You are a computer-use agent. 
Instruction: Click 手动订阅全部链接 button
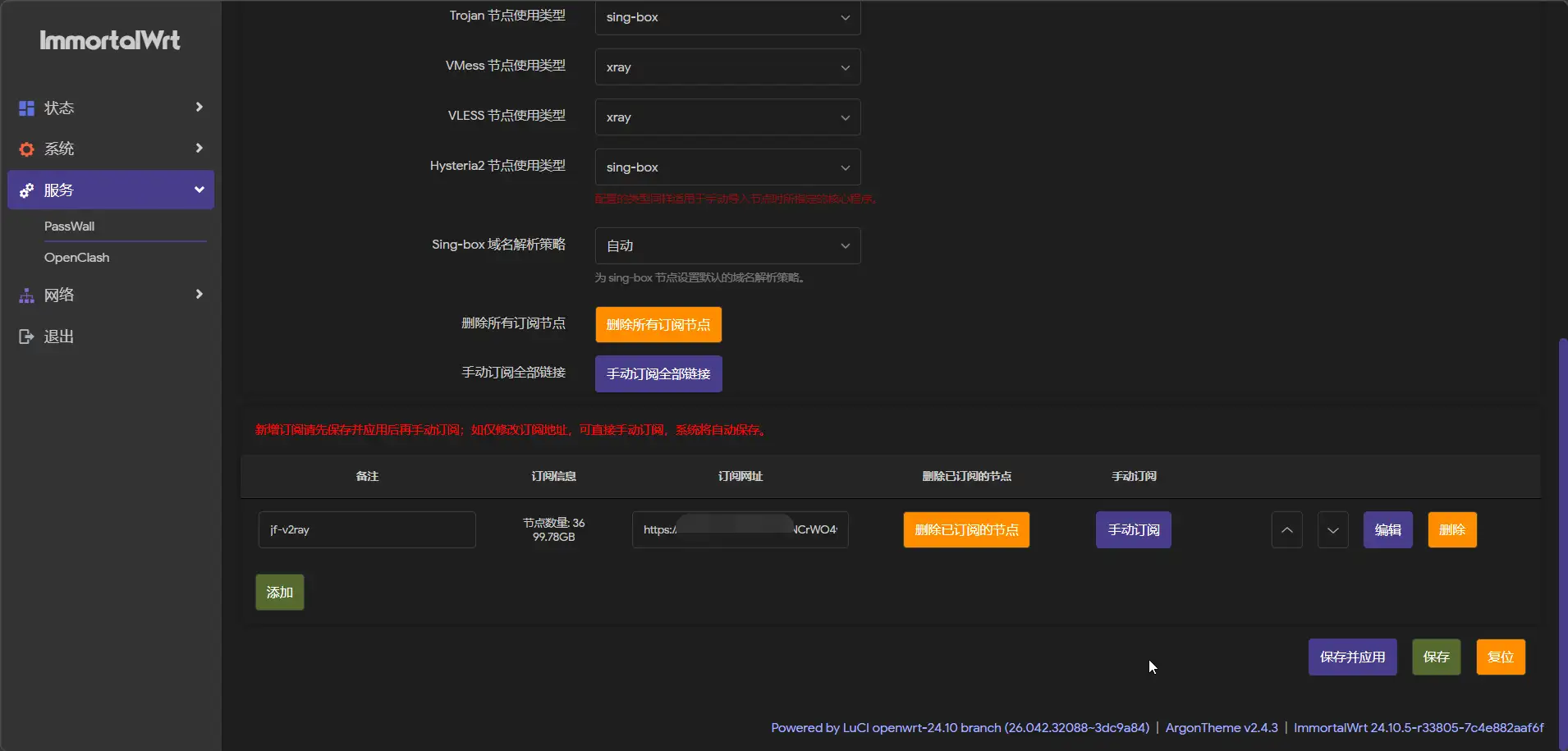pos(658,374)
